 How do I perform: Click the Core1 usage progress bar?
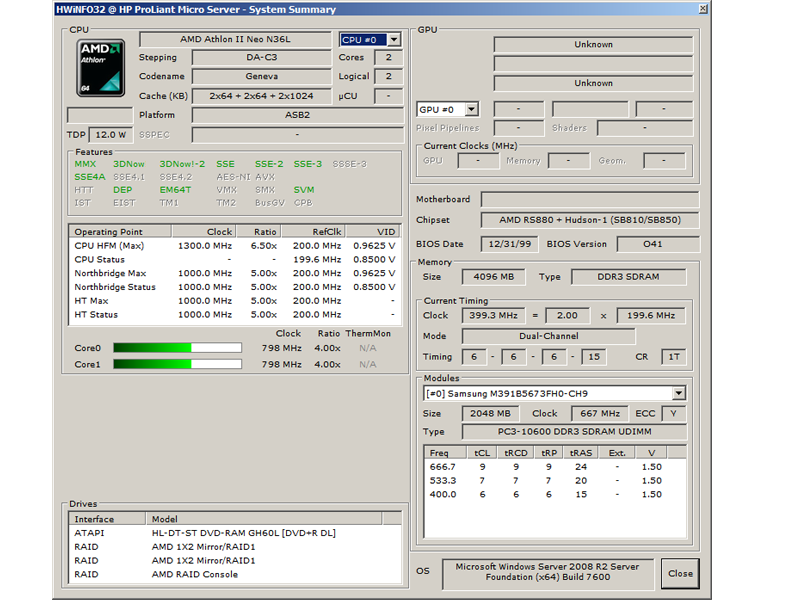pyautogui.click(x=177, y=364)
